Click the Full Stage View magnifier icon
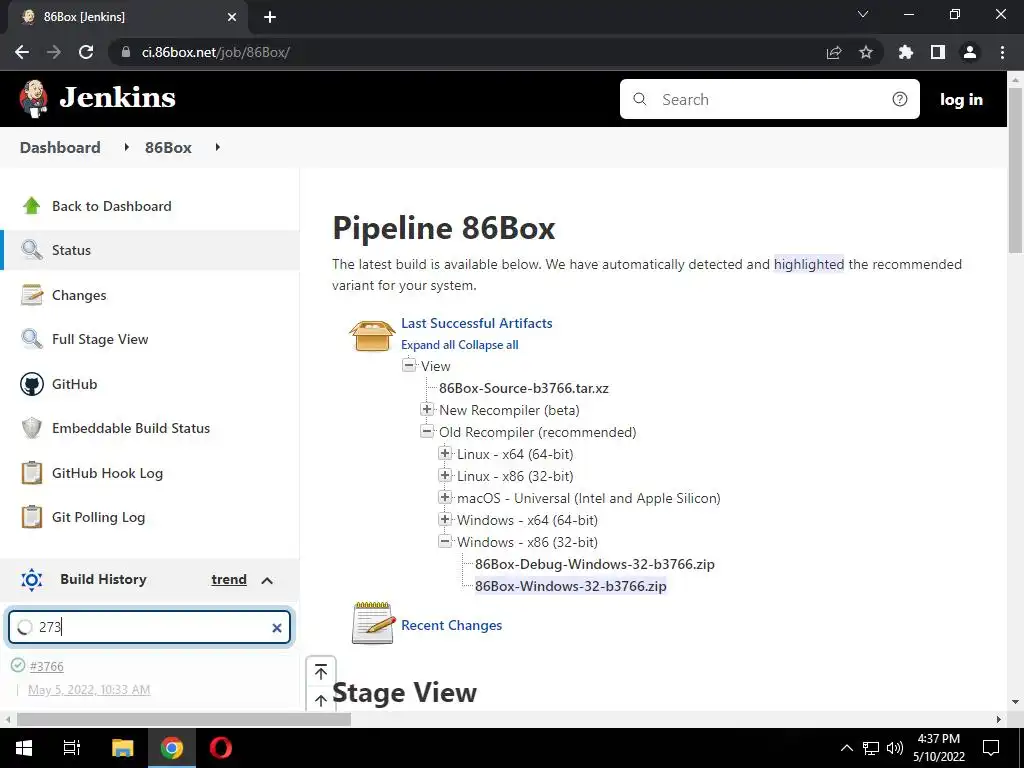Image resolution: width=1024 pixels, height=768 pixels. tap(31, 339)
